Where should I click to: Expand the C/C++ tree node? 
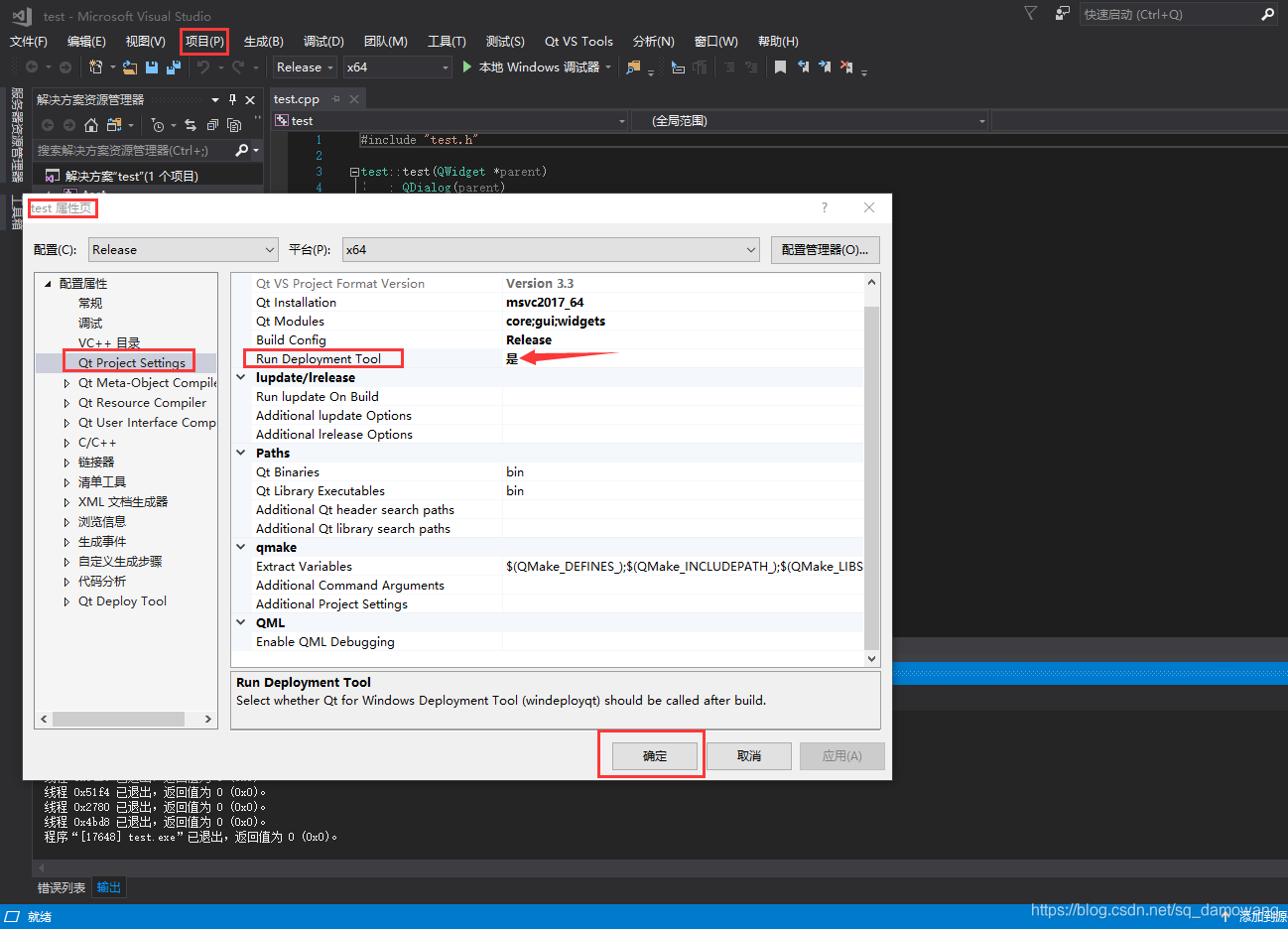pos(66,443)
